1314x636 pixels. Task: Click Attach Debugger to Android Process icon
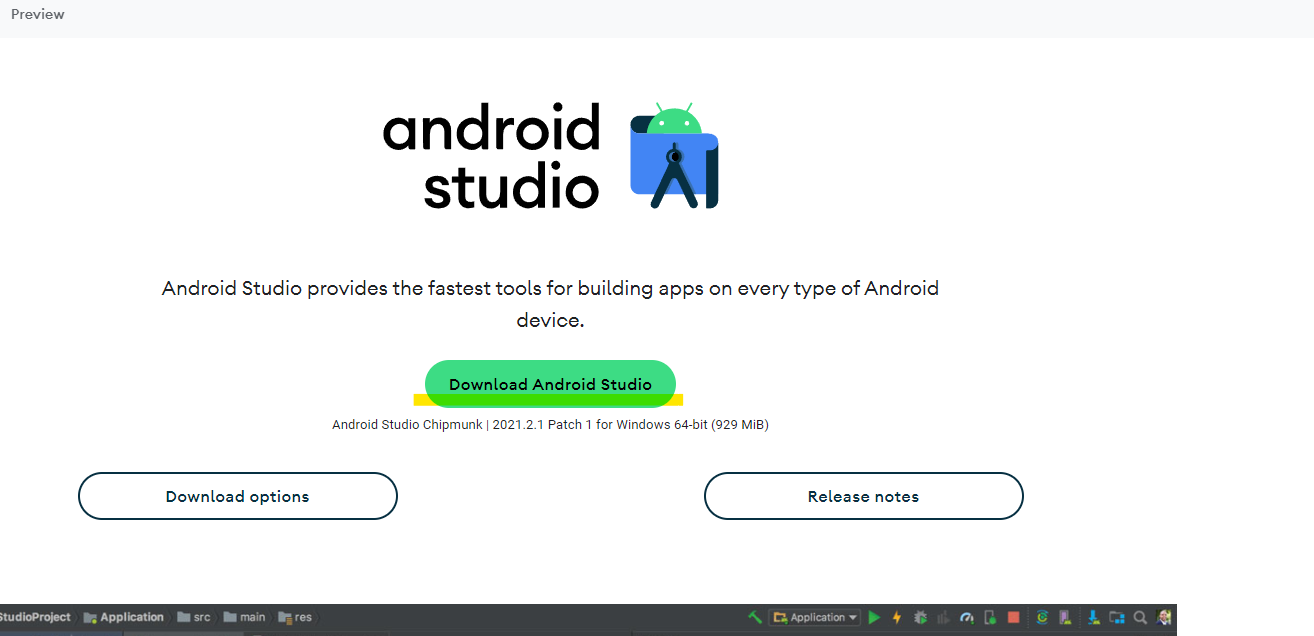(x=990, y=617)
